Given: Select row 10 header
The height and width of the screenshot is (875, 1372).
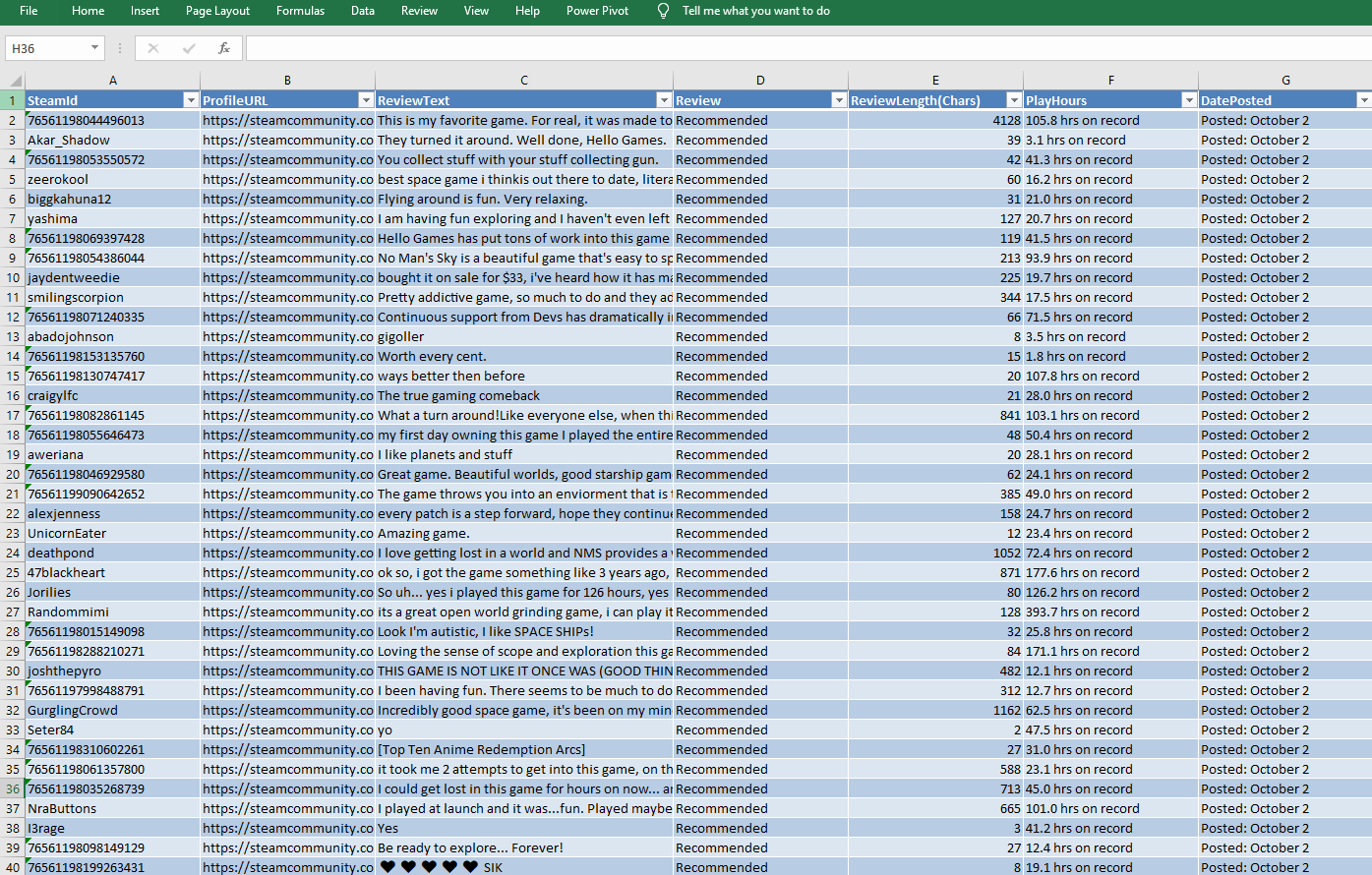Looking at the screenshot, I should click(13, 277).
